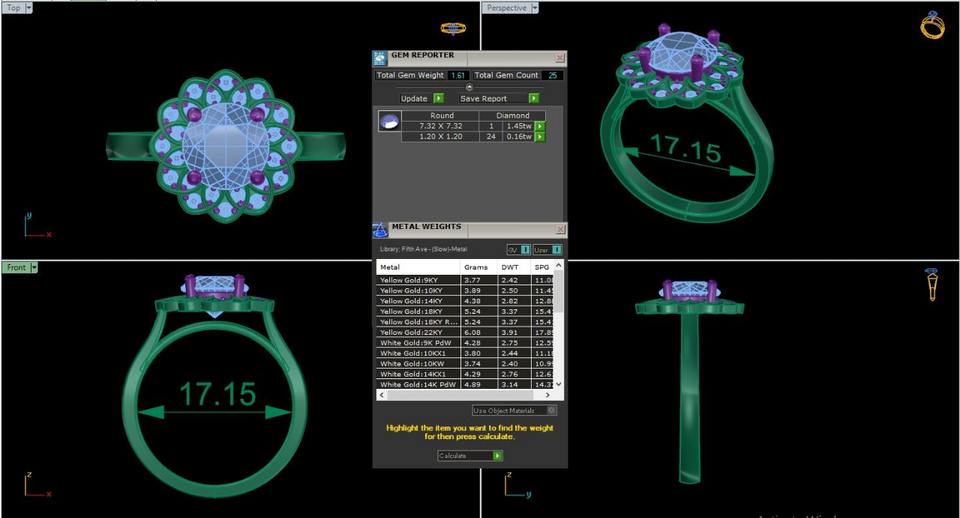The height and width of the screenshot is (518, 960).
Task: Click scroll right arrow under metal list
Action: pyautogui.click(x=547, y=395)
